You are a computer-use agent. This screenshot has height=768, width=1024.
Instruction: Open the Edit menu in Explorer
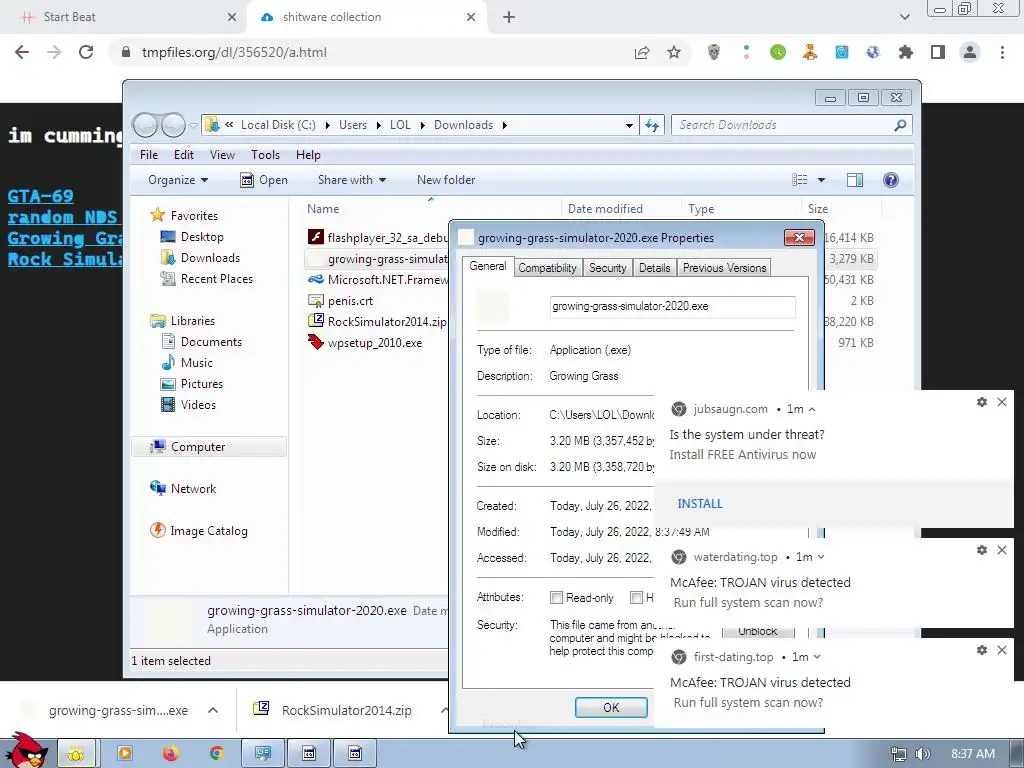coord(184,155)
